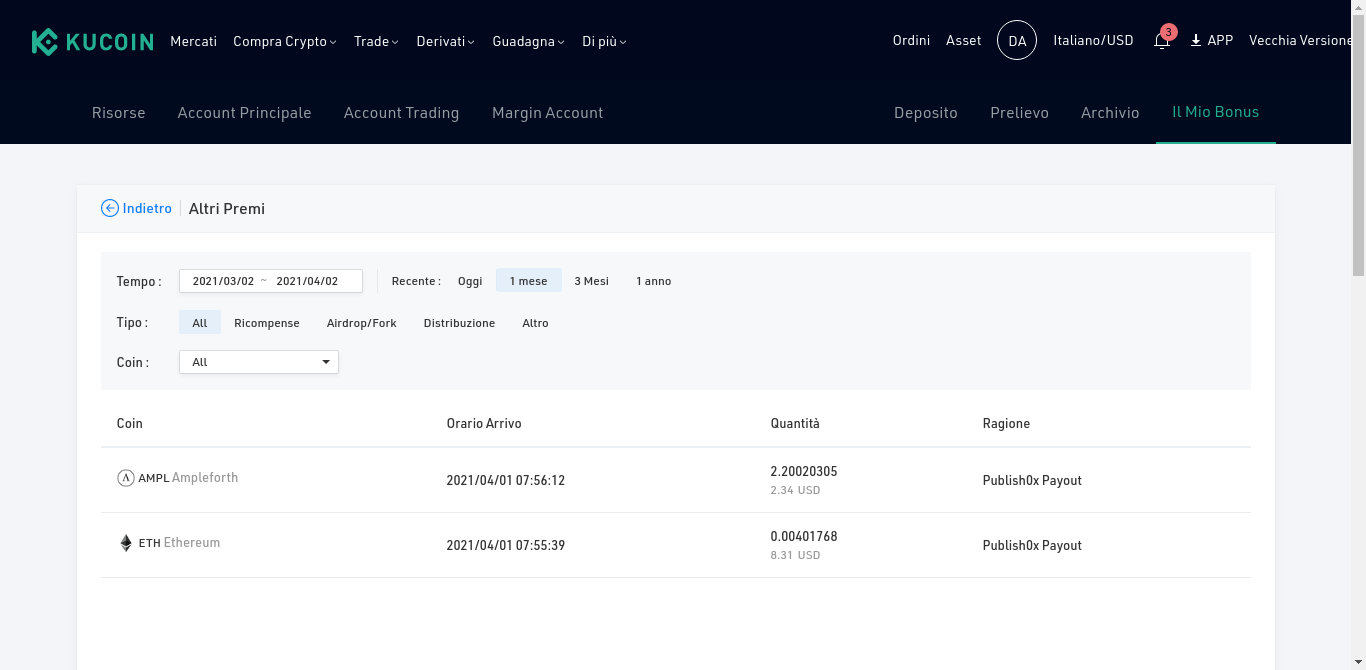Click Publish0x Payout in the AMPL row

[1032, 480]
